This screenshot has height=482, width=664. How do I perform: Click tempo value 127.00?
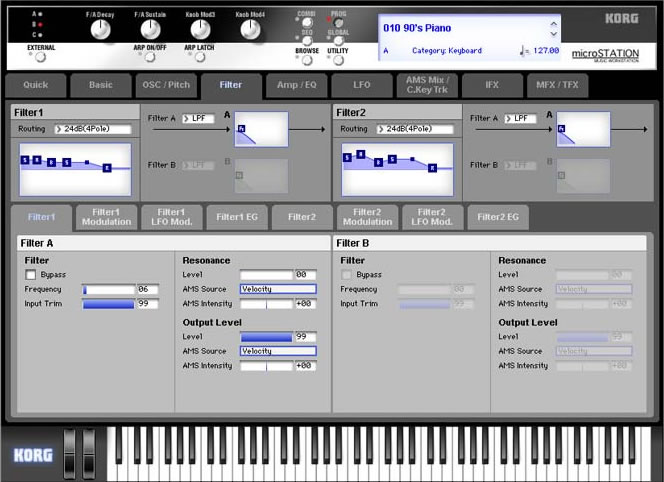[546, 51]
